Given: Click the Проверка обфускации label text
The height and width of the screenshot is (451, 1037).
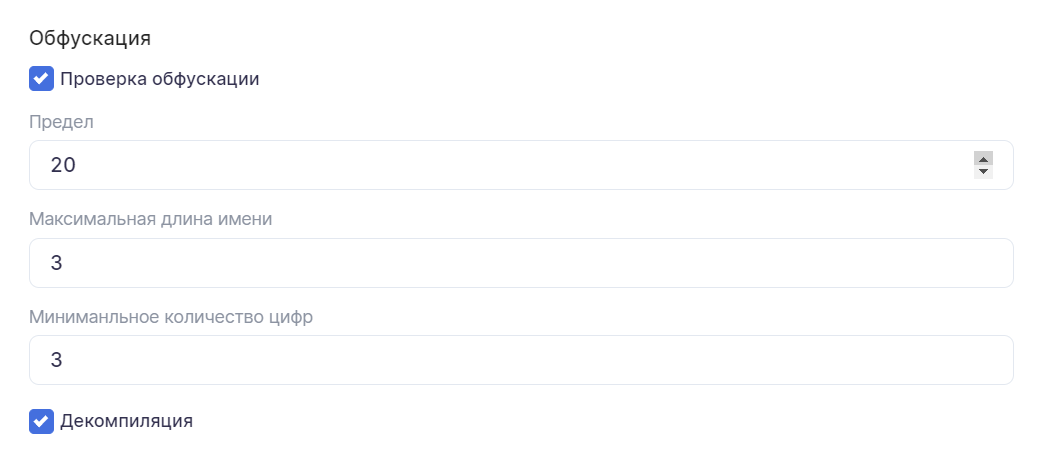Looking at the screenshot, I should [160, 79].
